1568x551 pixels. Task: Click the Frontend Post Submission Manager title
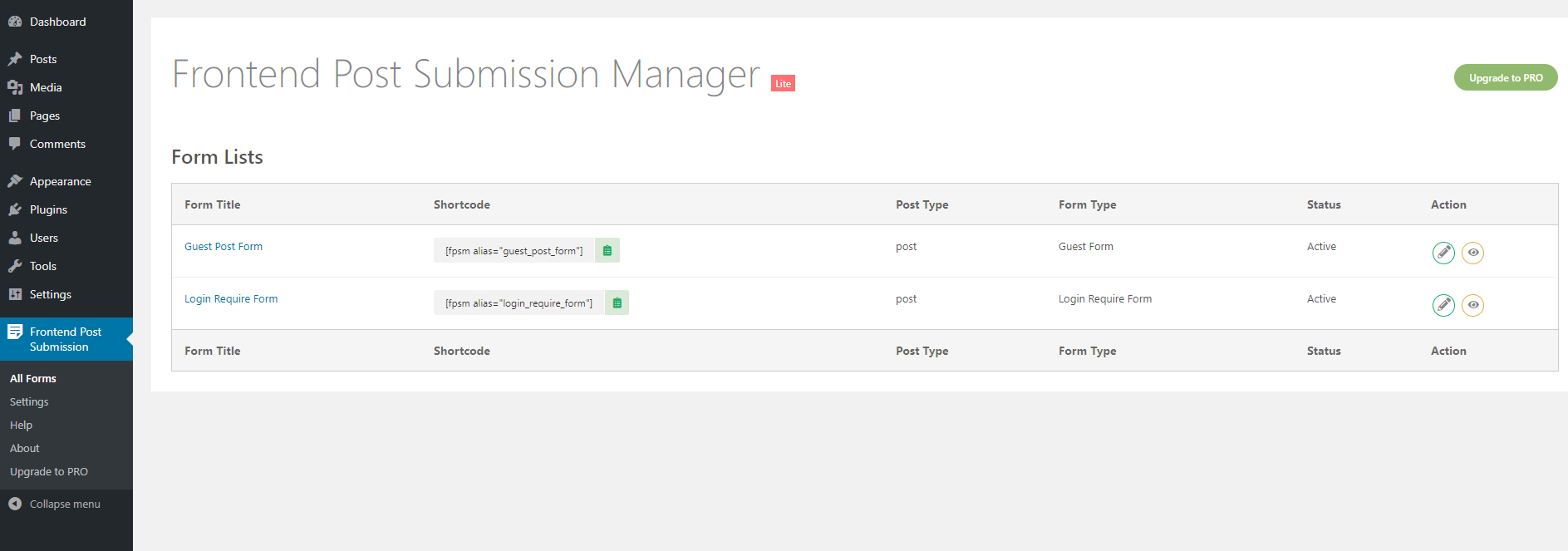point(465,74)
